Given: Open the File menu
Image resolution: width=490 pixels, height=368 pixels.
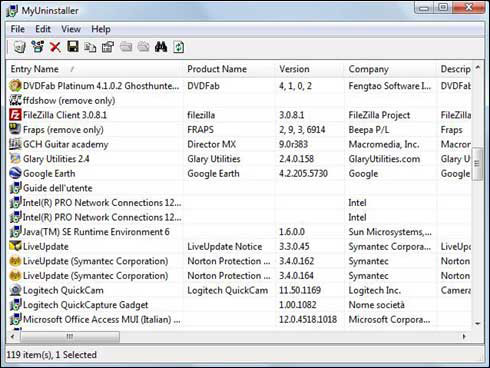Looking at the screenshot, I should (x=18, y=29).
